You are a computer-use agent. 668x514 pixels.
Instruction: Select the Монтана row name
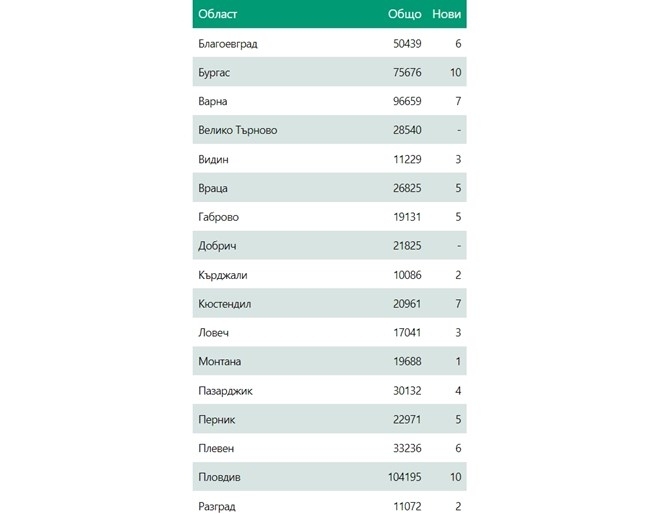[220, 362]
